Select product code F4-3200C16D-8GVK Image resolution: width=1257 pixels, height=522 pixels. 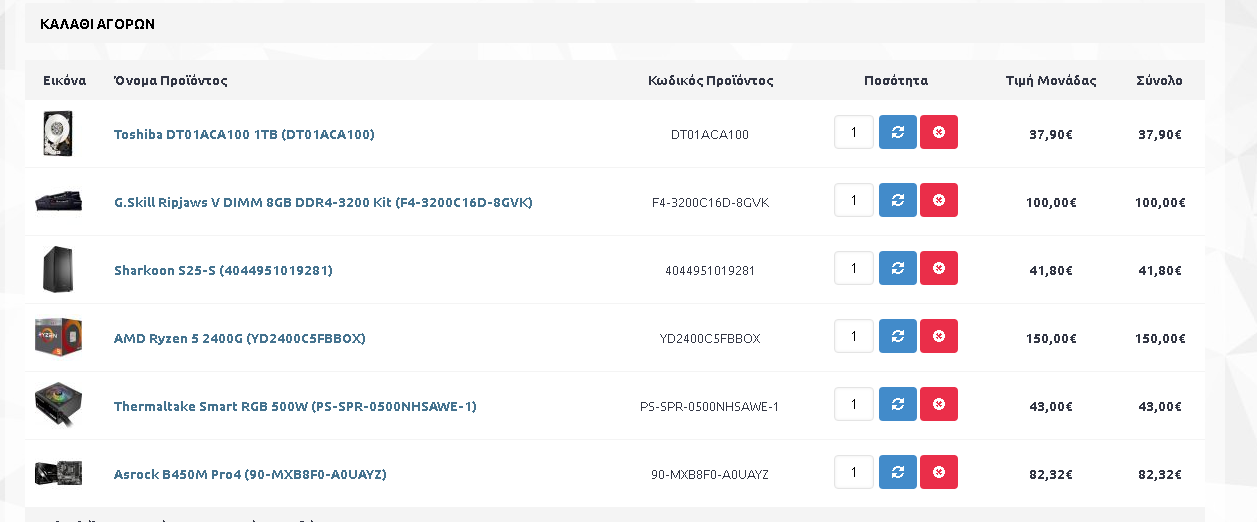tap(710, 202)
